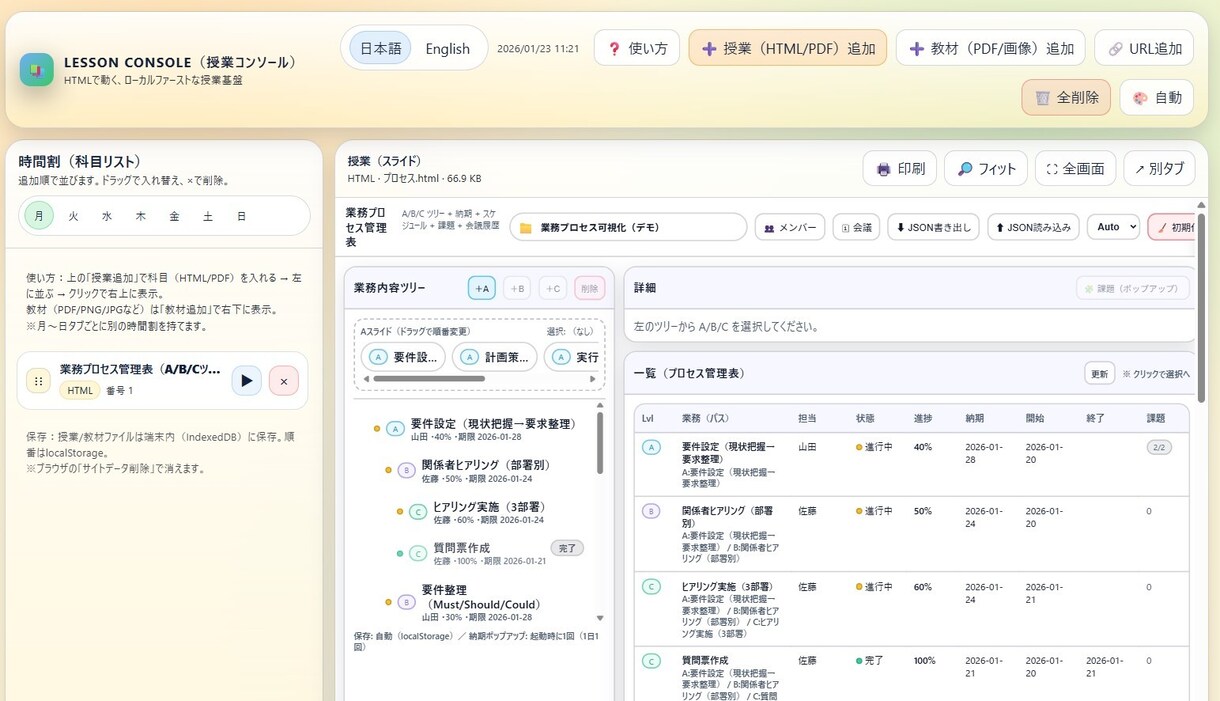Image resolution: width=1220 pixels, height=701 pixels.
Task: Click the 担当 column header
Action: point(807,418)
